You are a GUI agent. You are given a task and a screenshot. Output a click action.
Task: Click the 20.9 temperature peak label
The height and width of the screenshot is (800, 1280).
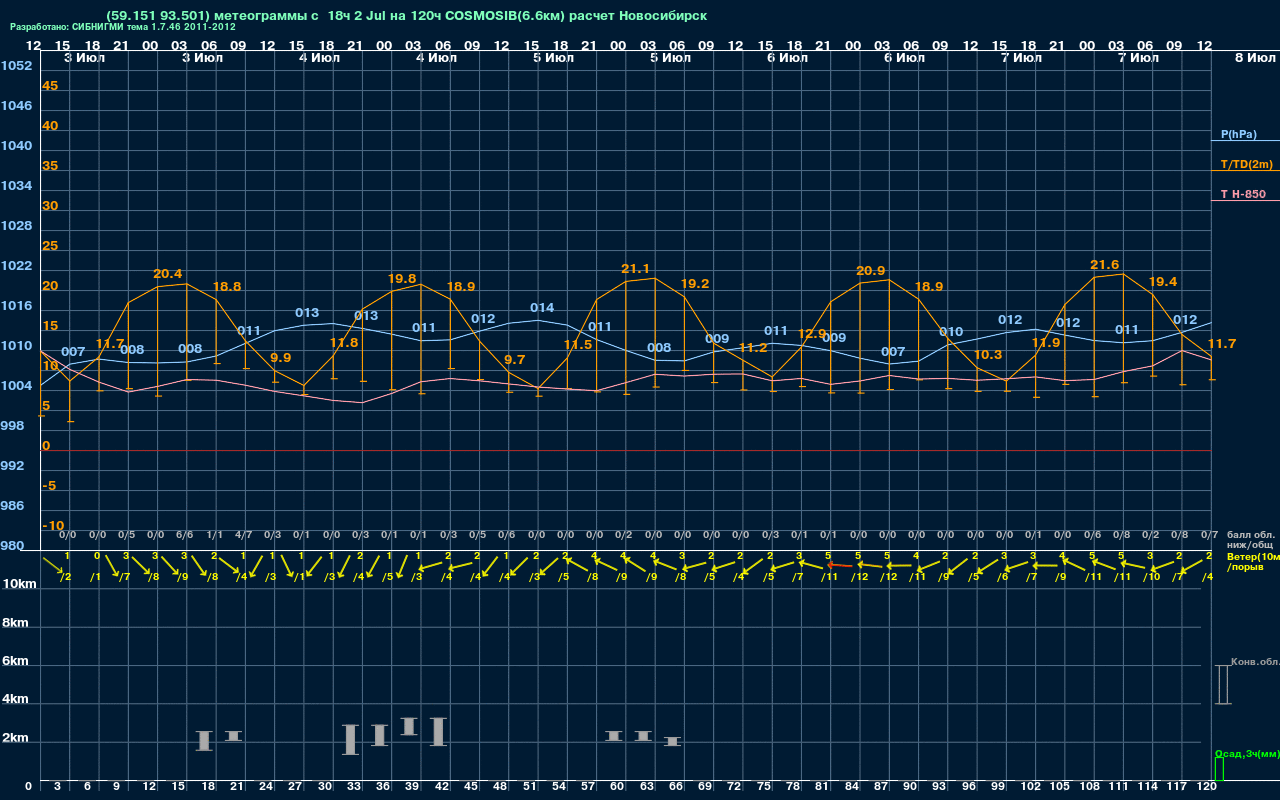click(x=870, y=271)
